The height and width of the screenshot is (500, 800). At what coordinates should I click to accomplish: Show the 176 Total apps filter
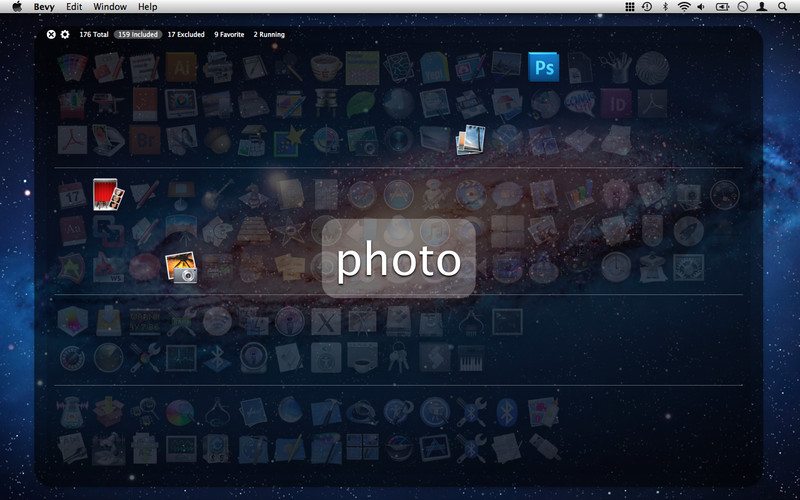94,35
